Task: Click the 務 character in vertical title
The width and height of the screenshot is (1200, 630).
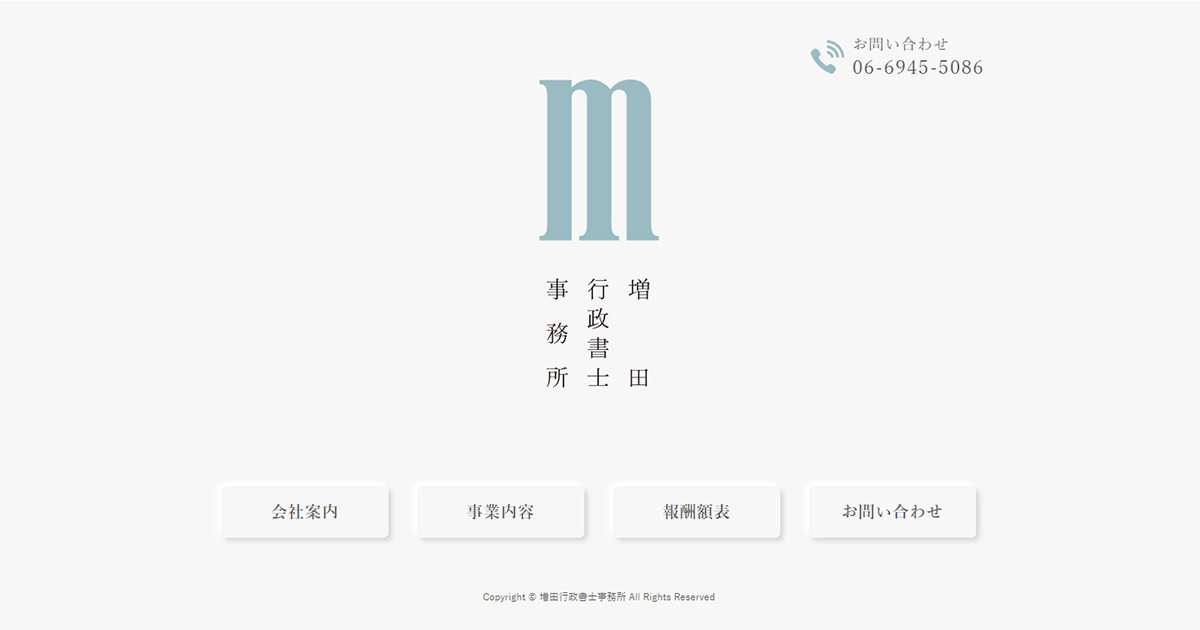Action: click(557, 334)
